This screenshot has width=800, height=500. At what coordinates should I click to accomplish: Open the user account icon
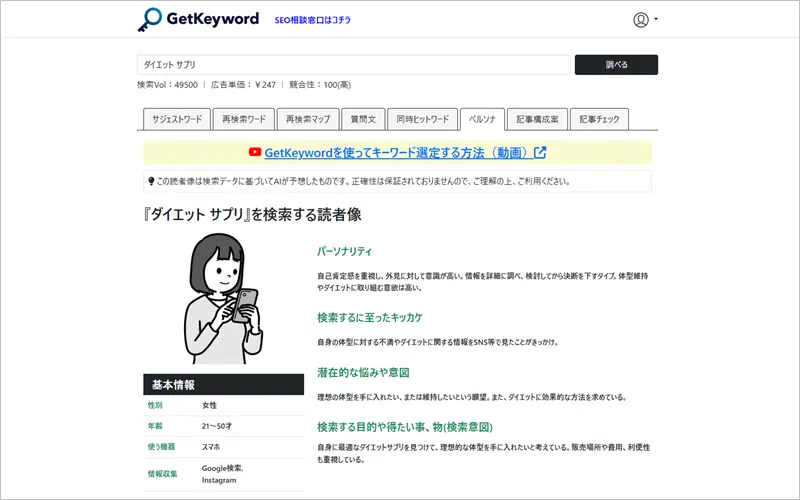tap(641, 19)
